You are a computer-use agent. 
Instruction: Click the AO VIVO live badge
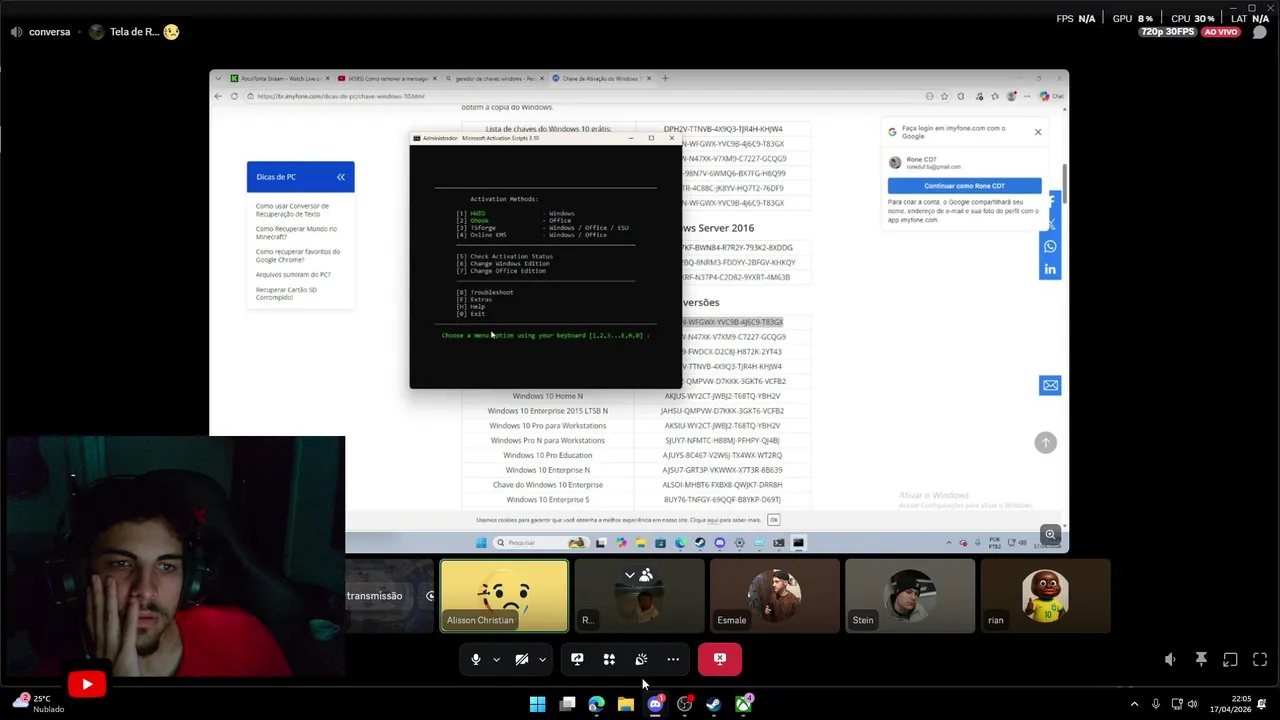click(1221, 32)
